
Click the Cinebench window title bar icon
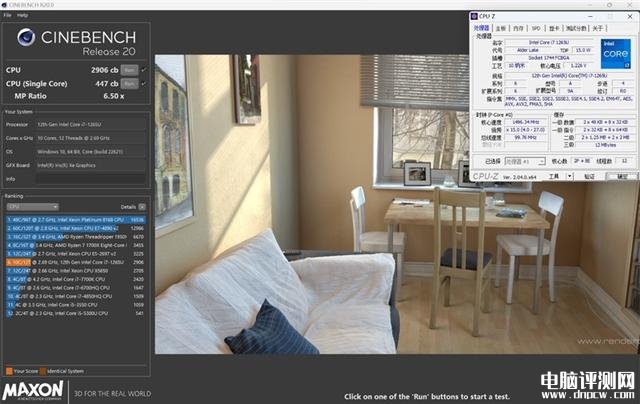[4, 5]
